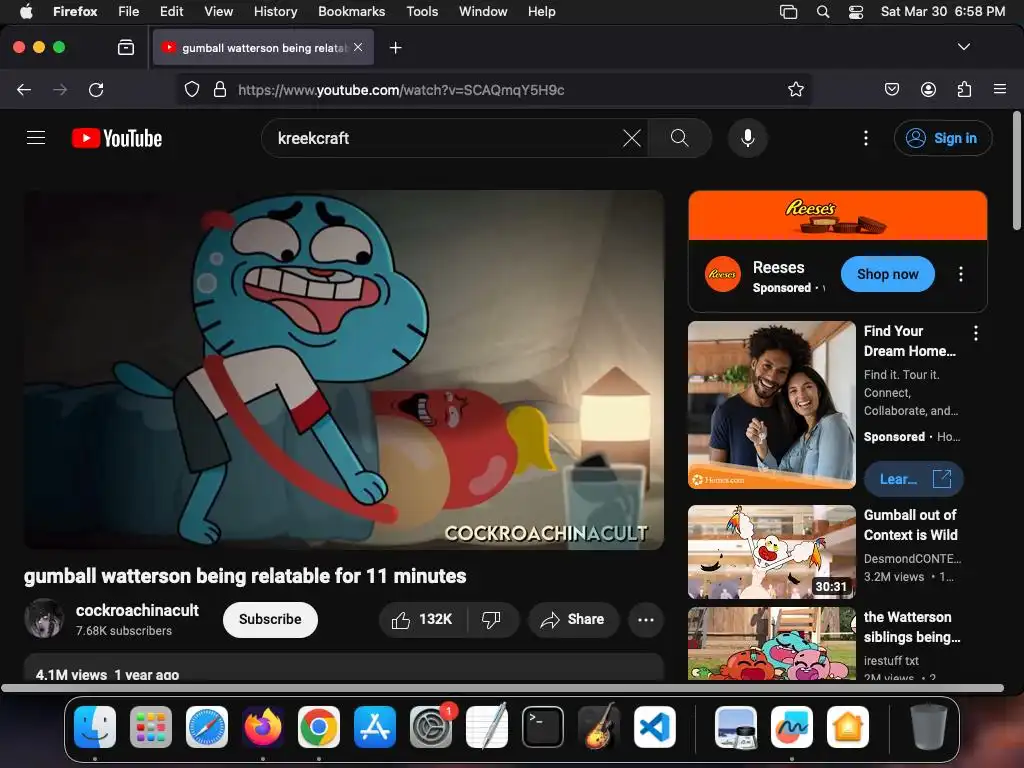1024x768 pixels.
Task: Sign in to YouTube
Action: [x=943, y=138]
